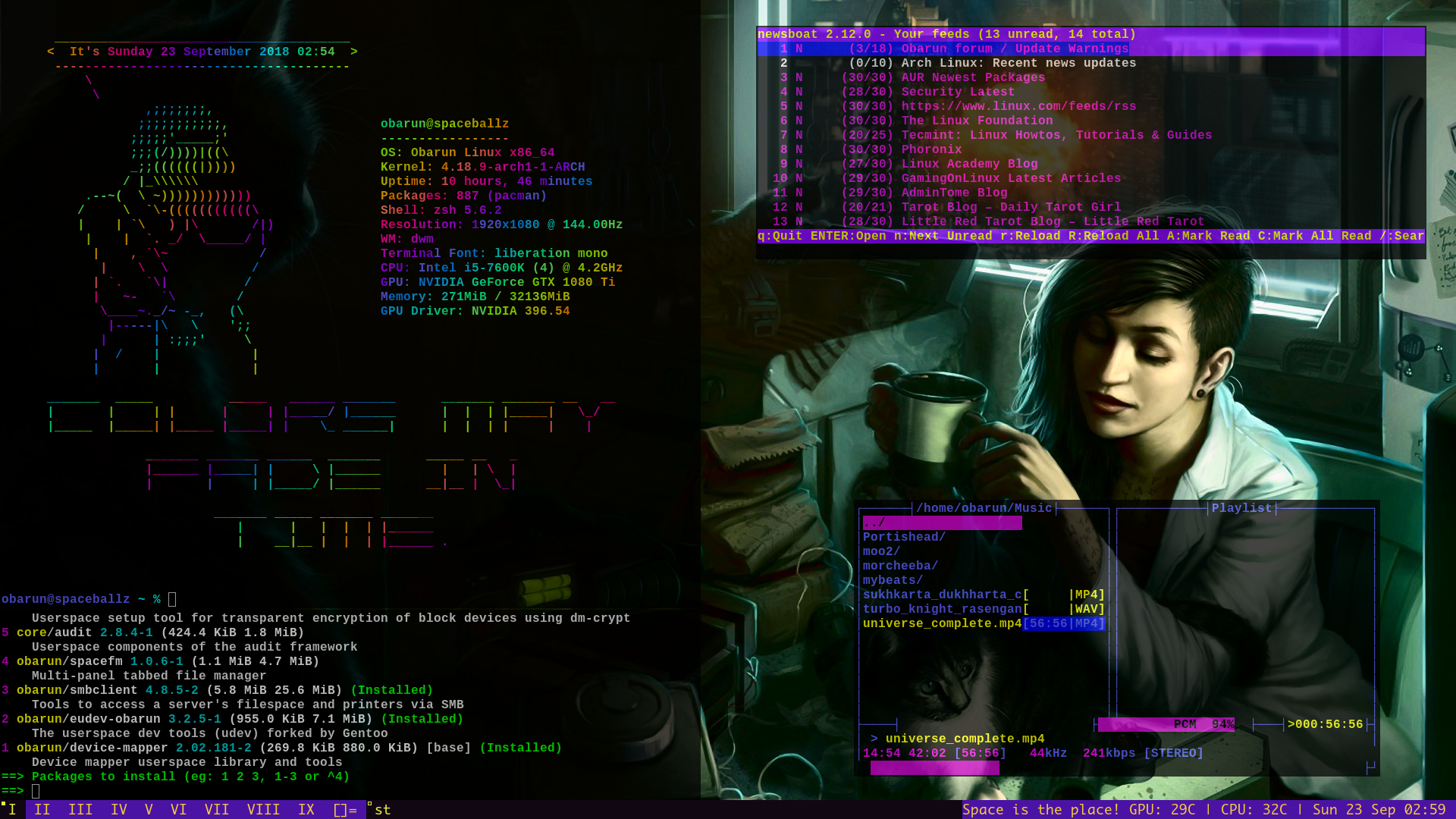Select Obarun forum / Update Warnings feed
Image resolution: width=1456 pixels, height=819 pixels.
tap(1090, 49)
